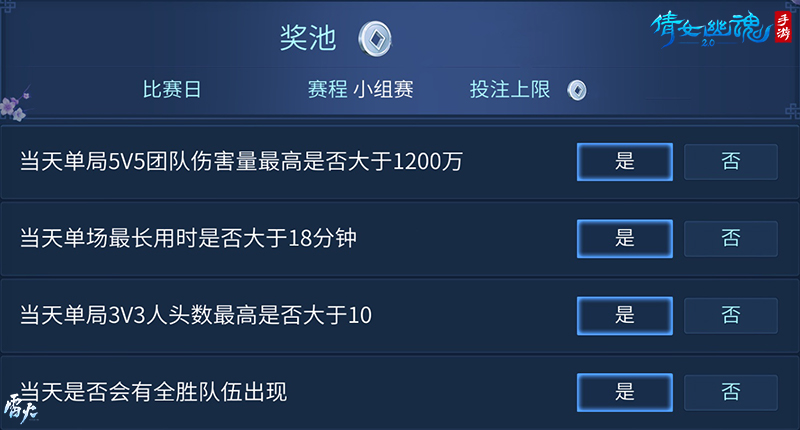800x430 pixels.
Task: Pick 否 for 3V3人头数 question
Action: [x=730, y=316]
